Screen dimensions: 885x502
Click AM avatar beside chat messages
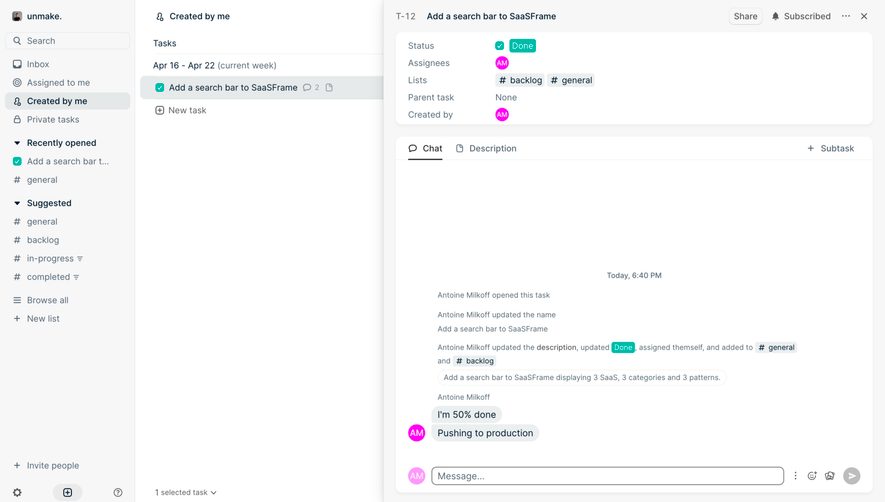(417, 433)
